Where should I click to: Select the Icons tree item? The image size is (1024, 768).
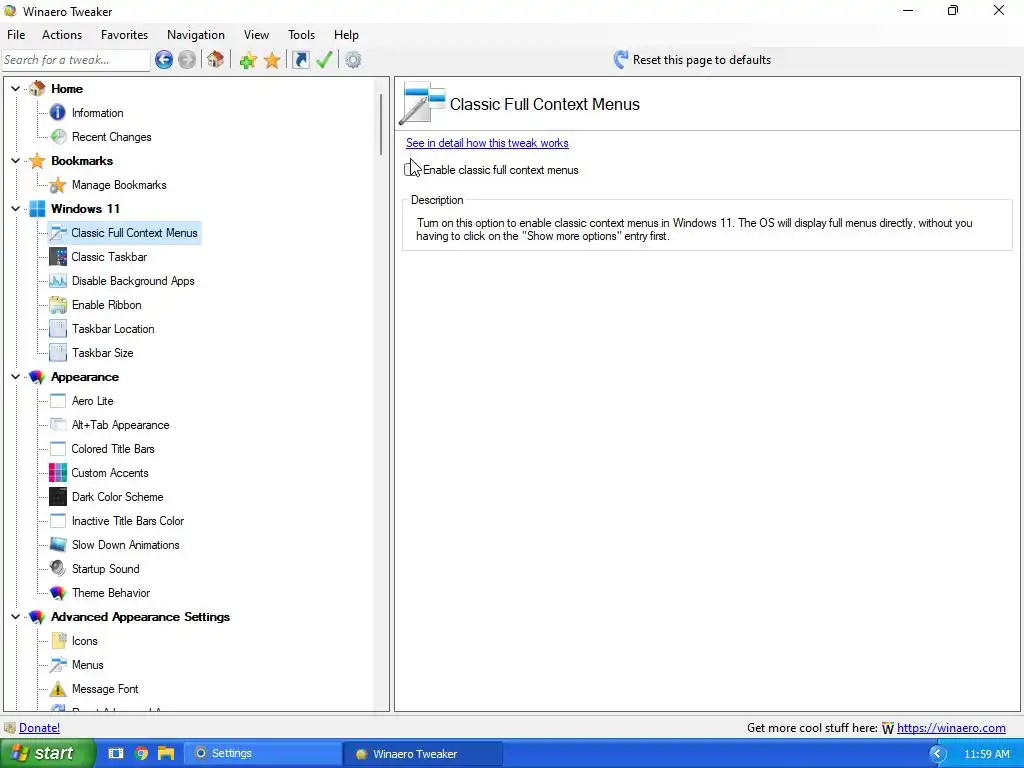click(x=84, y=641)
